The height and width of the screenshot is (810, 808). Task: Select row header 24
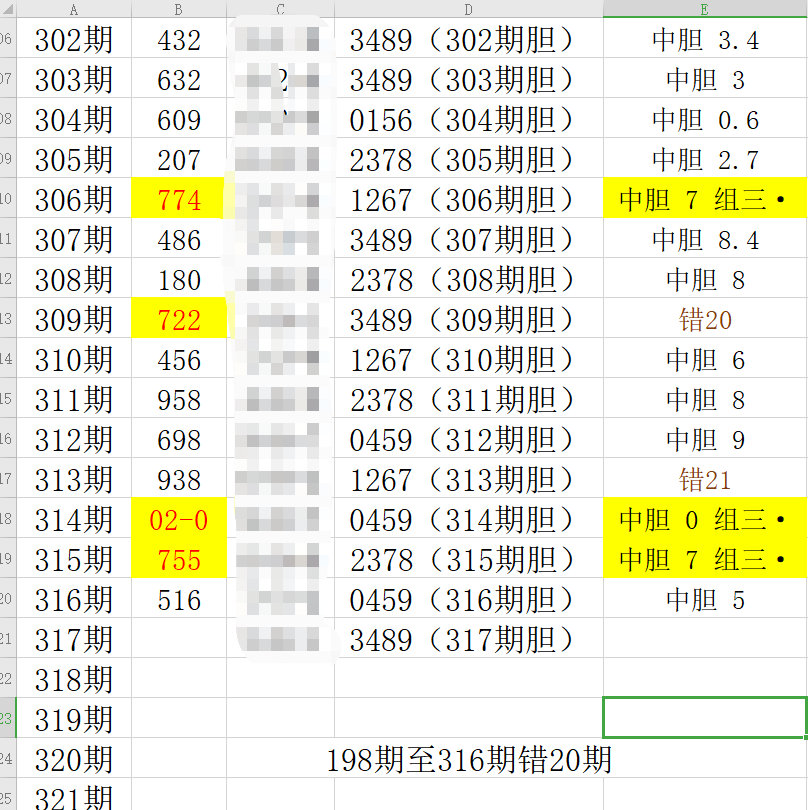click(8, 758)
